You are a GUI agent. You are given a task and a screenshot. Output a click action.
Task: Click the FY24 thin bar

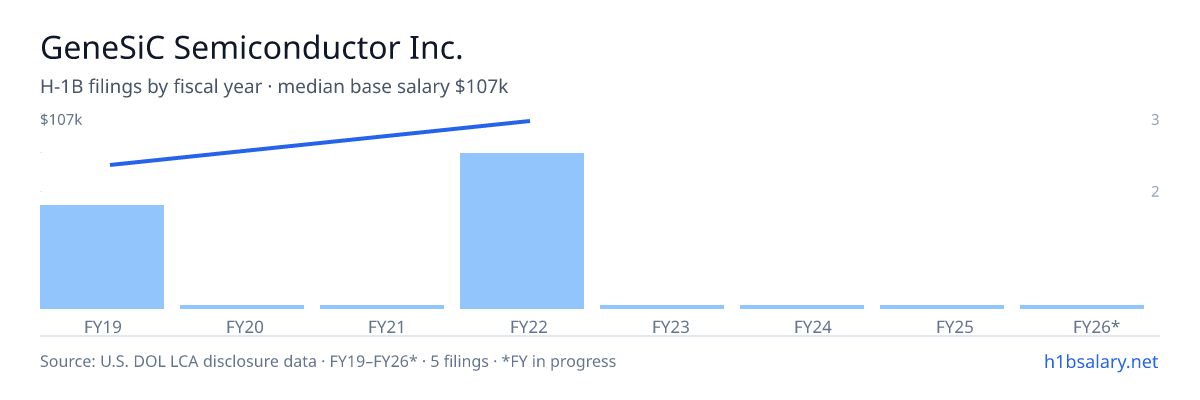click(802, 307)
